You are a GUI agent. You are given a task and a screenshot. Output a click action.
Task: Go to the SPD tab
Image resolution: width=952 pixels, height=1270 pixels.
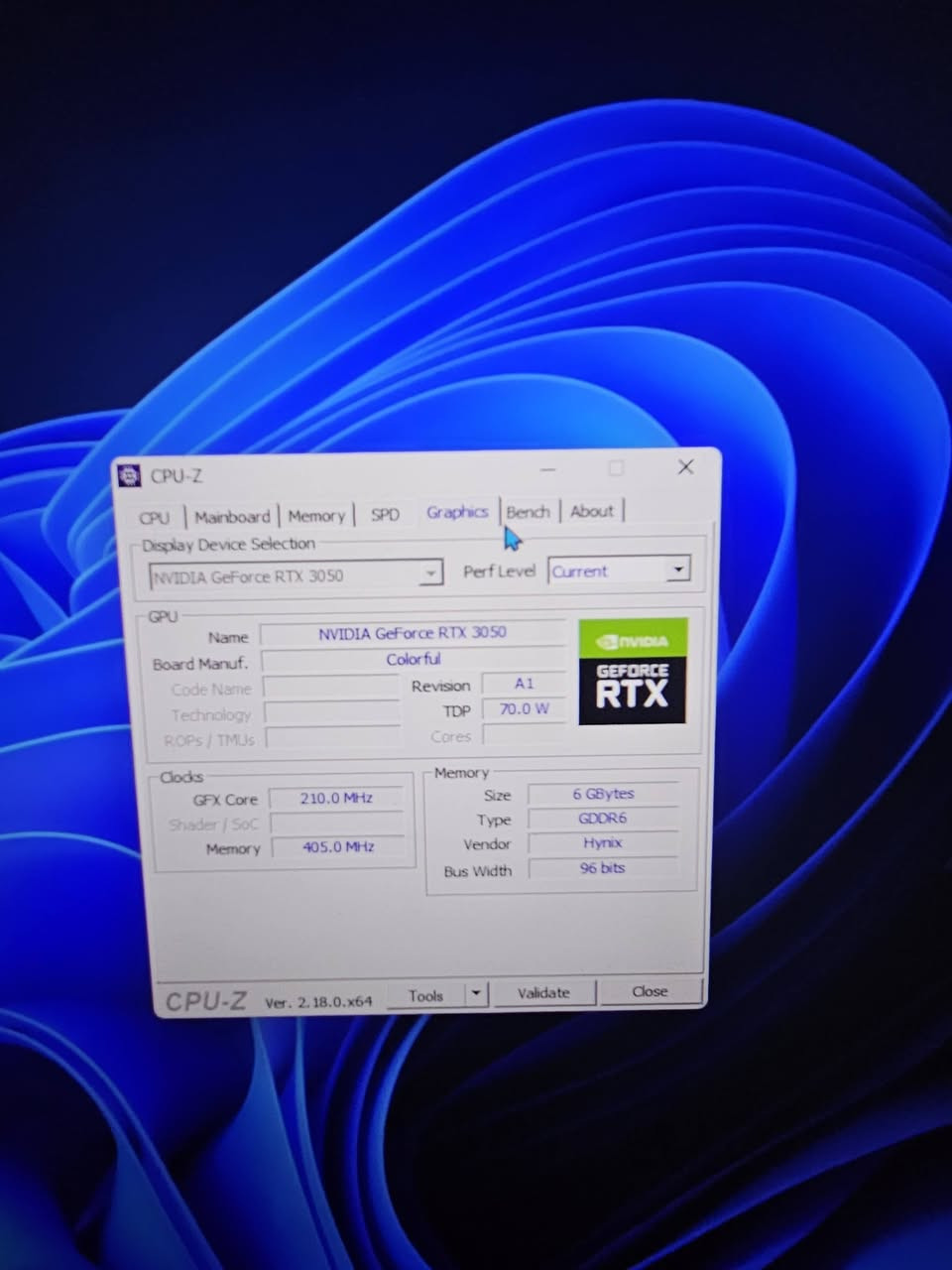(x=385, y=515)
